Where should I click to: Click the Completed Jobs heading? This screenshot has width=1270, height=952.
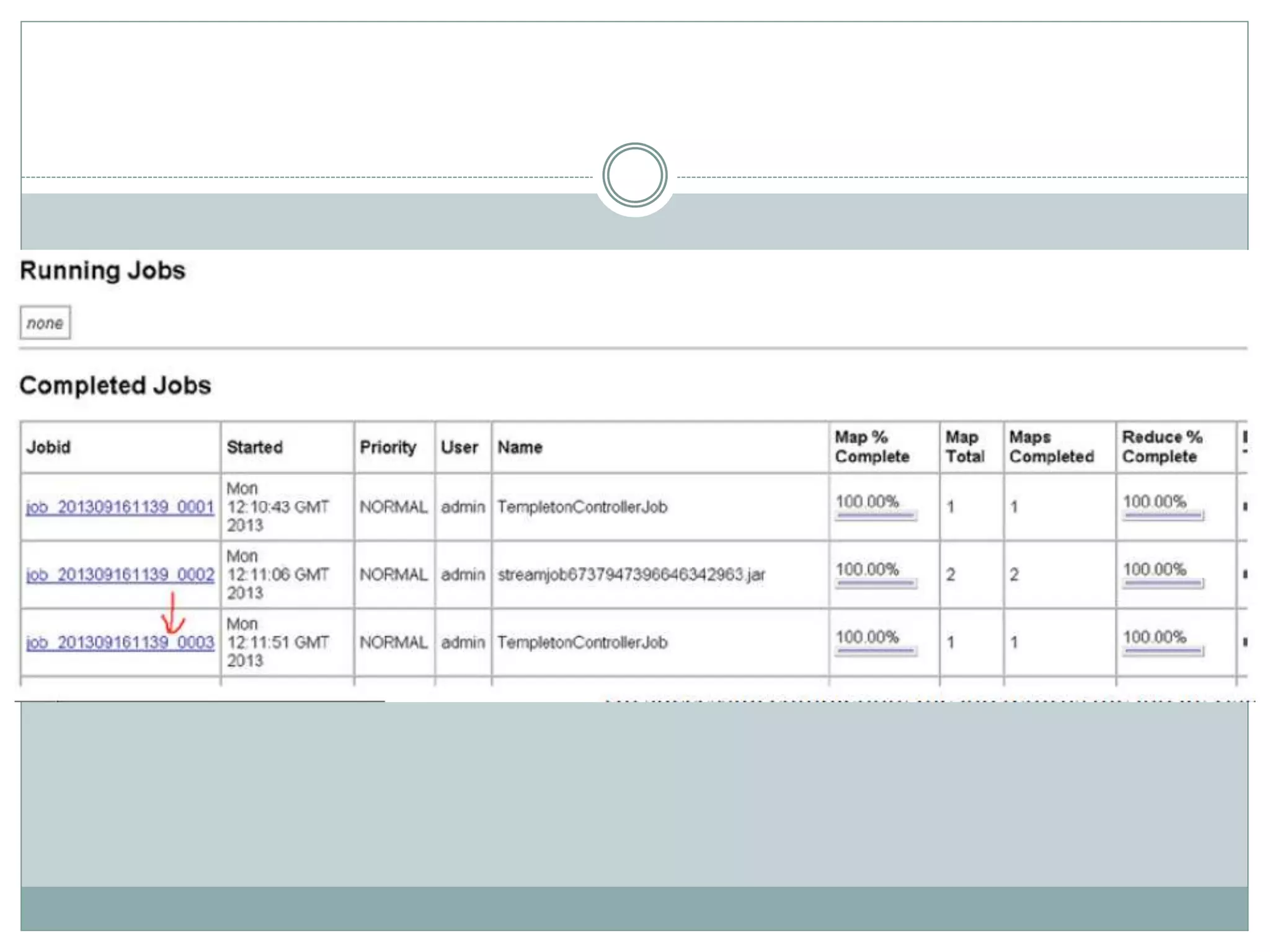115,386
